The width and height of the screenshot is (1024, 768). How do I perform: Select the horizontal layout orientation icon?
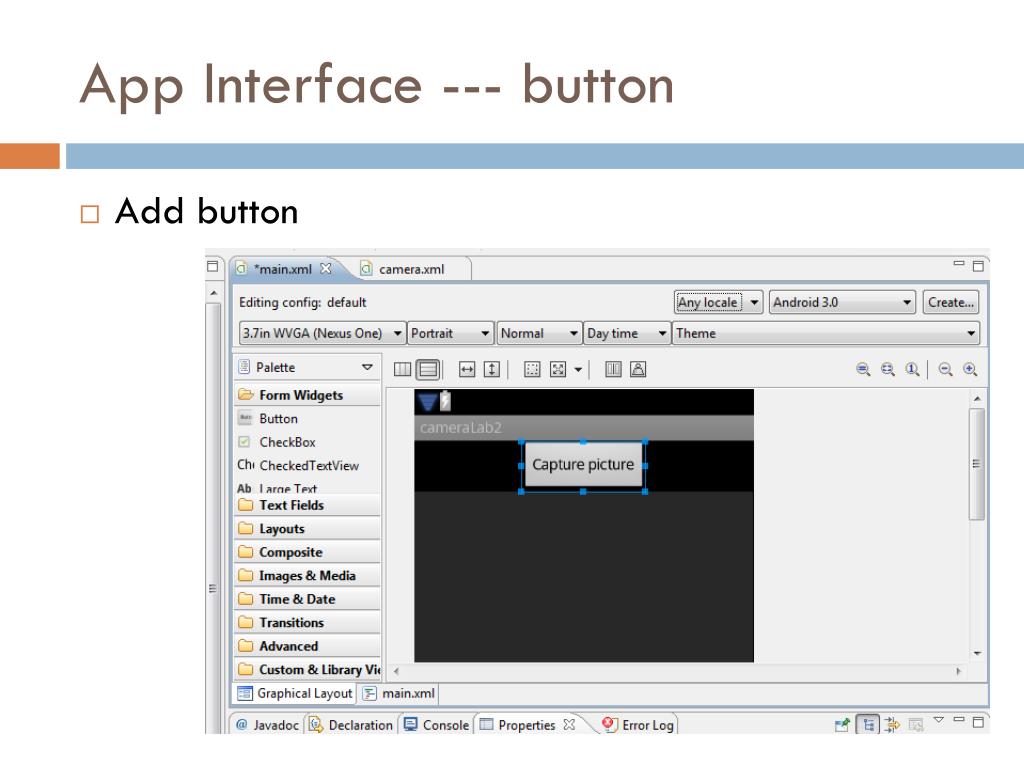coord(402,369)
